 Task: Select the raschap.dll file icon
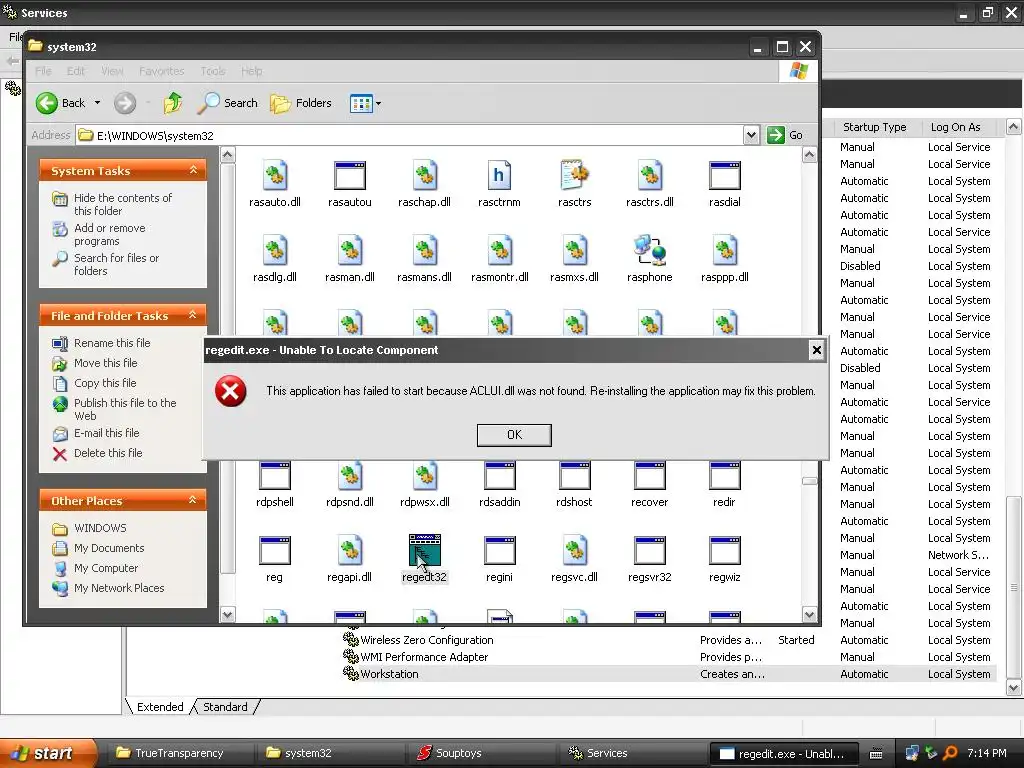424,176
